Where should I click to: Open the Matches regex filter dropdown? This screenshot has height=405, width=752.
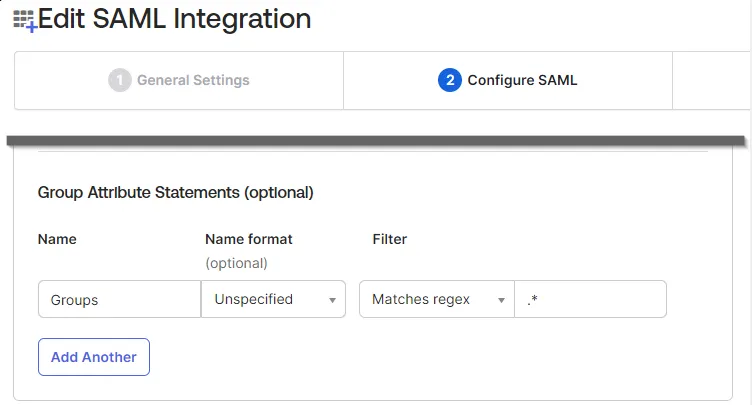437,299
